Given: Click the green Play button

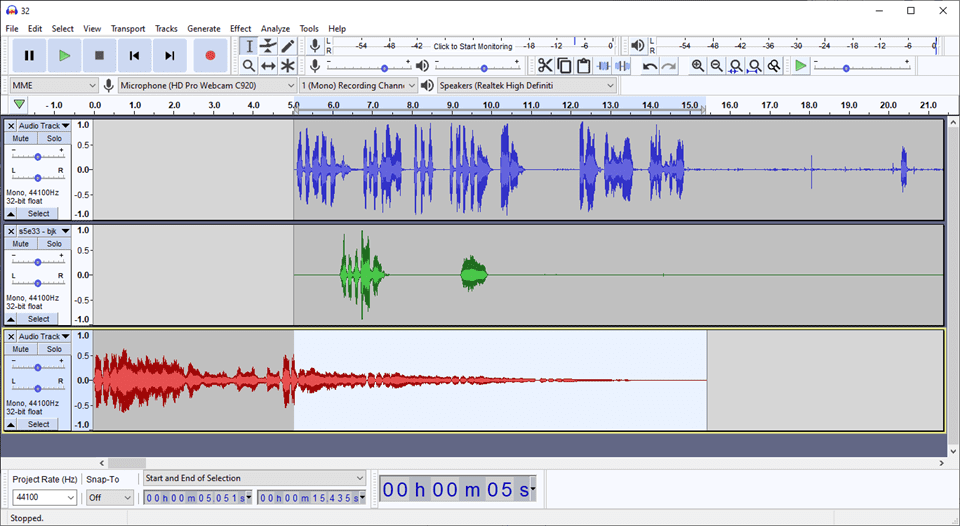Looking at the screenshot, I should (x=64, y=56).
